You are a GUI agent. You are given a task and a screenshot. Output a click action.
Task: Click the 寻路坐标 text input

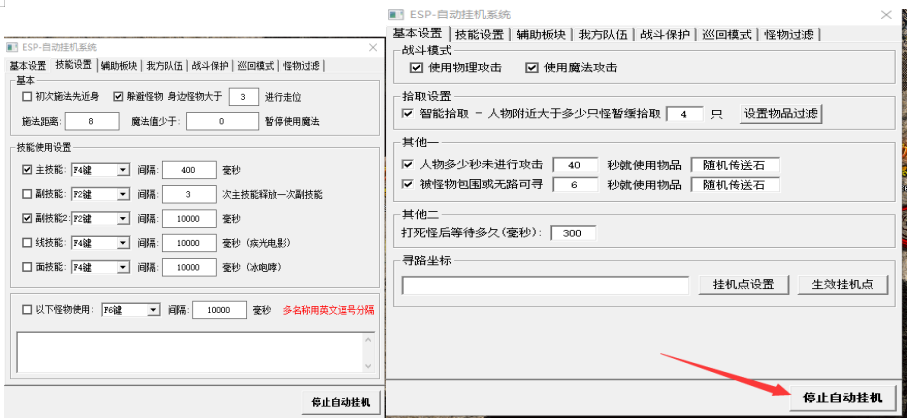point(545,285)
